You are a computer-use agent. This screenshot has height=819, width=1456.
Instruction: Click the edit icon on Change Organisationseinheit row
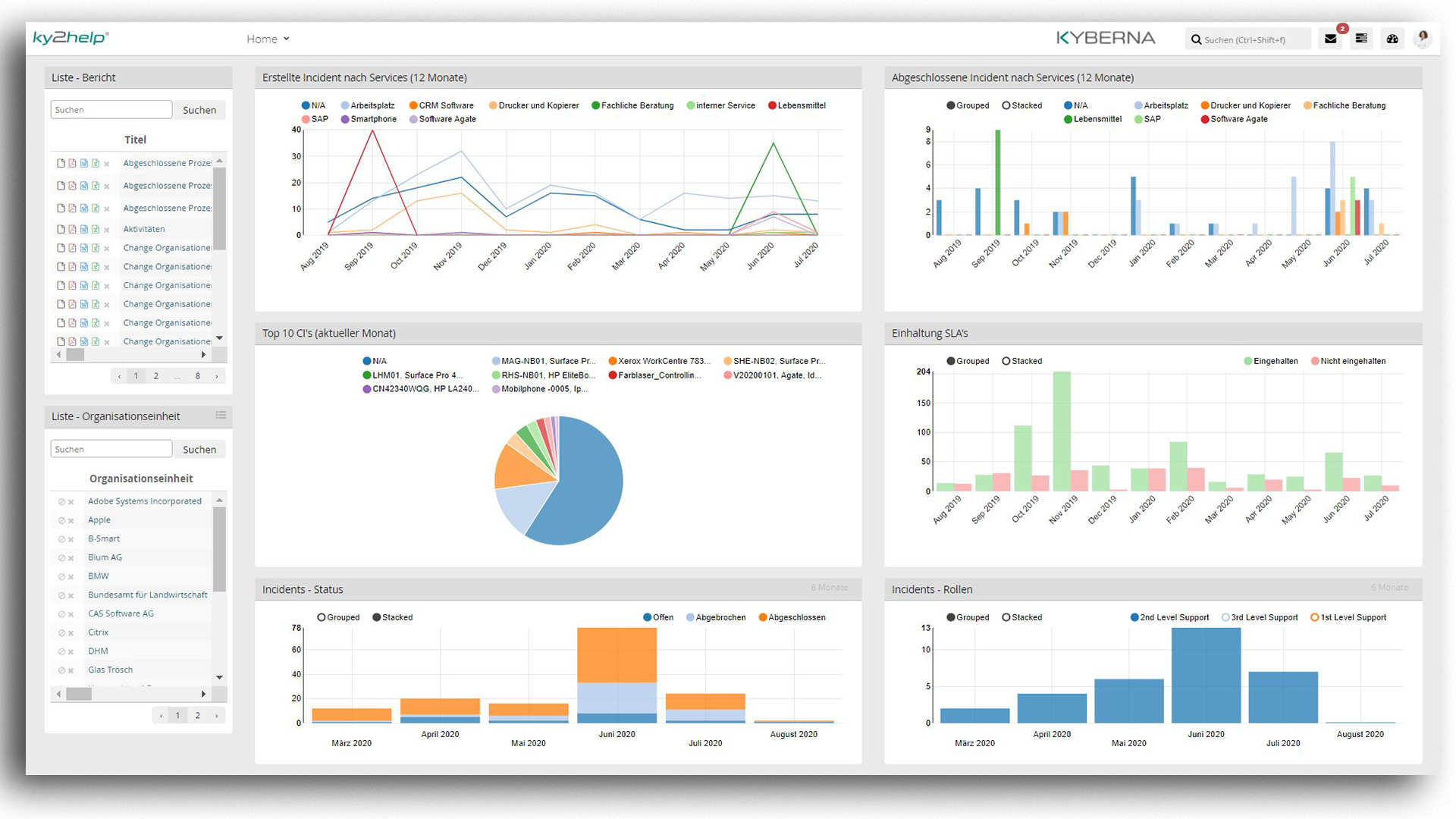[61, 247]
